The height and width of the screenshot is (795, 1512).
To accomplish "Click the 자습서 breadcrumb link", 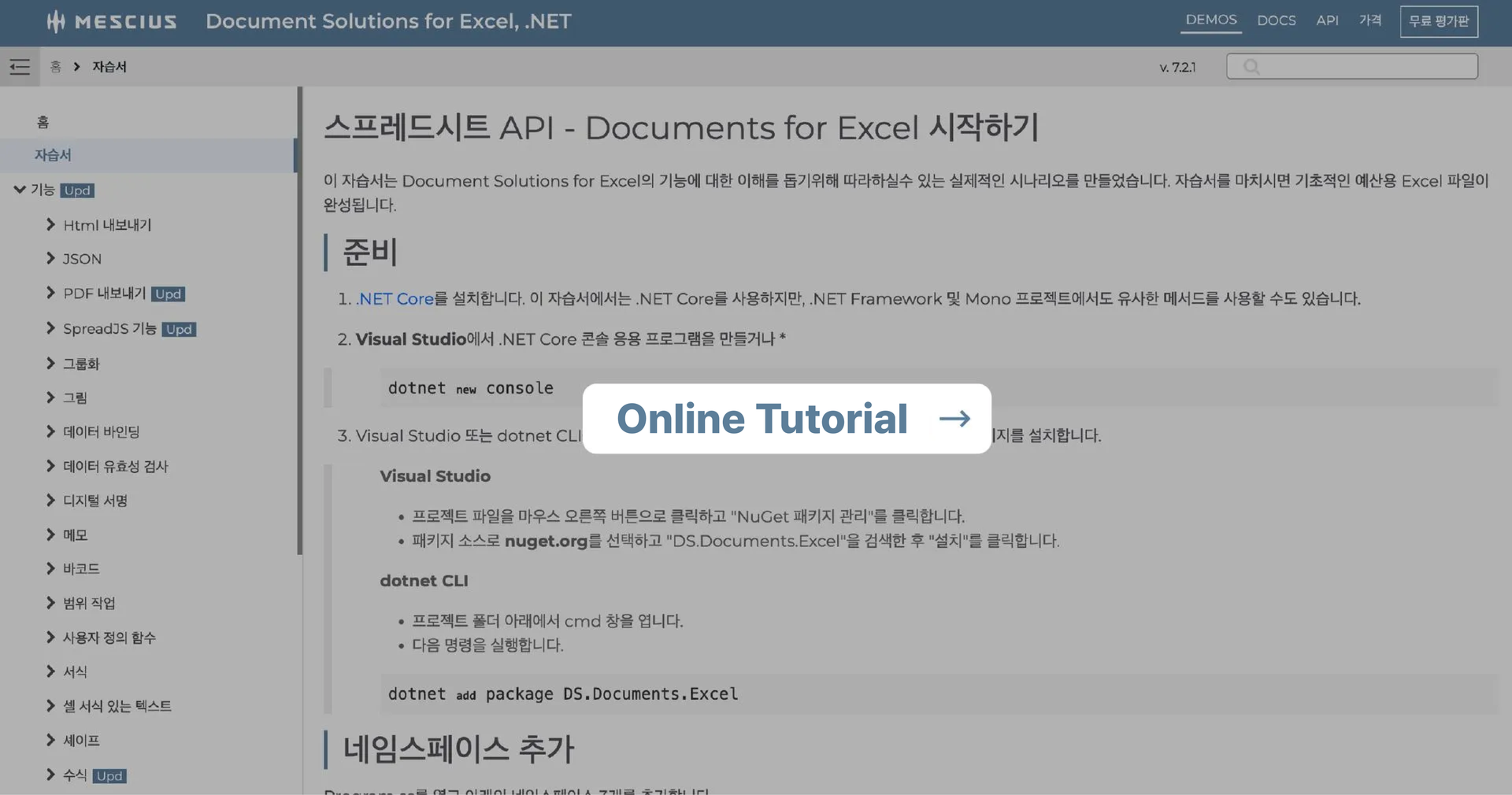I will (109, 67).
